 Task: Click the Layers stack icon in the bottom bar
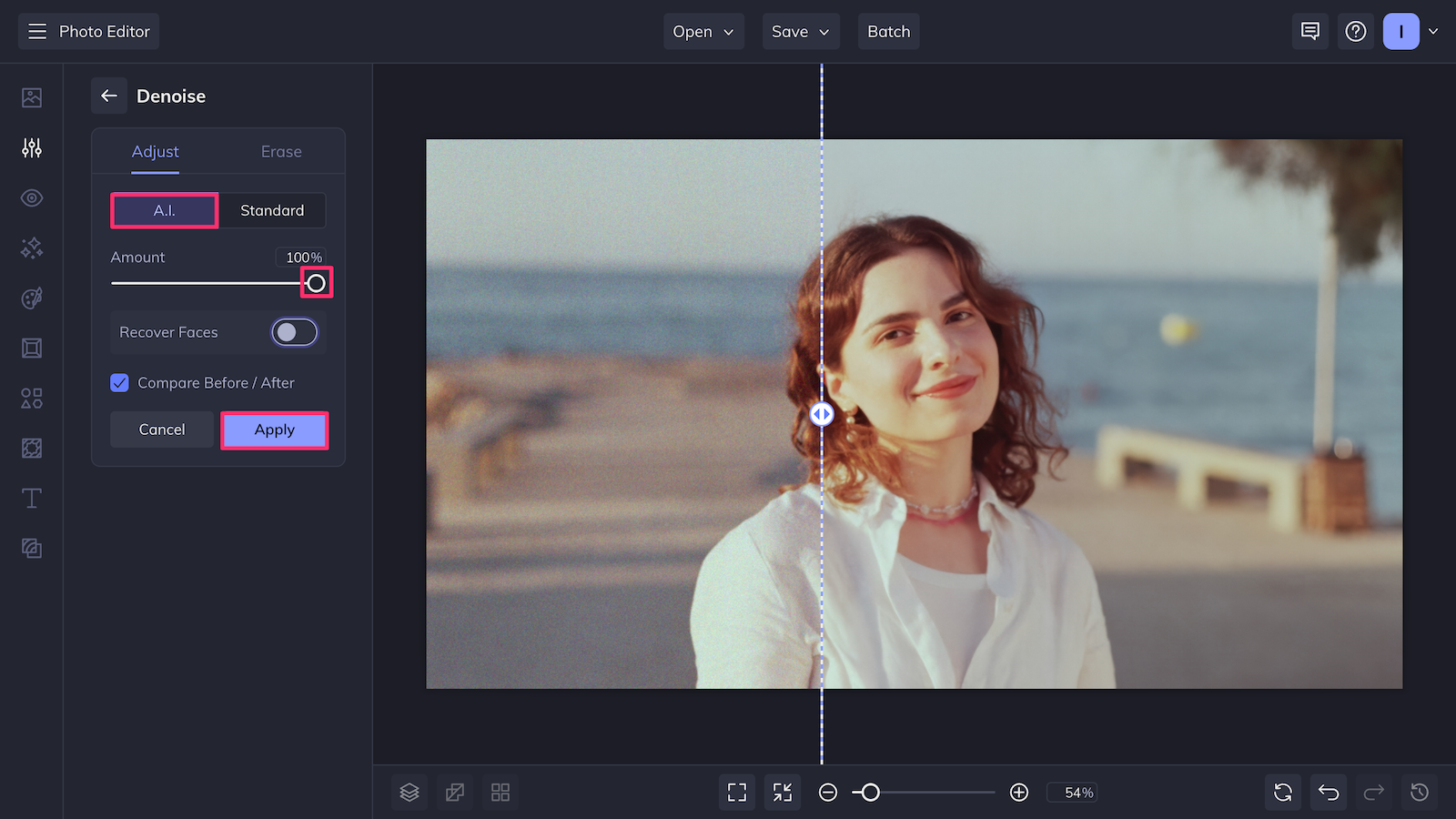(409, 792)
